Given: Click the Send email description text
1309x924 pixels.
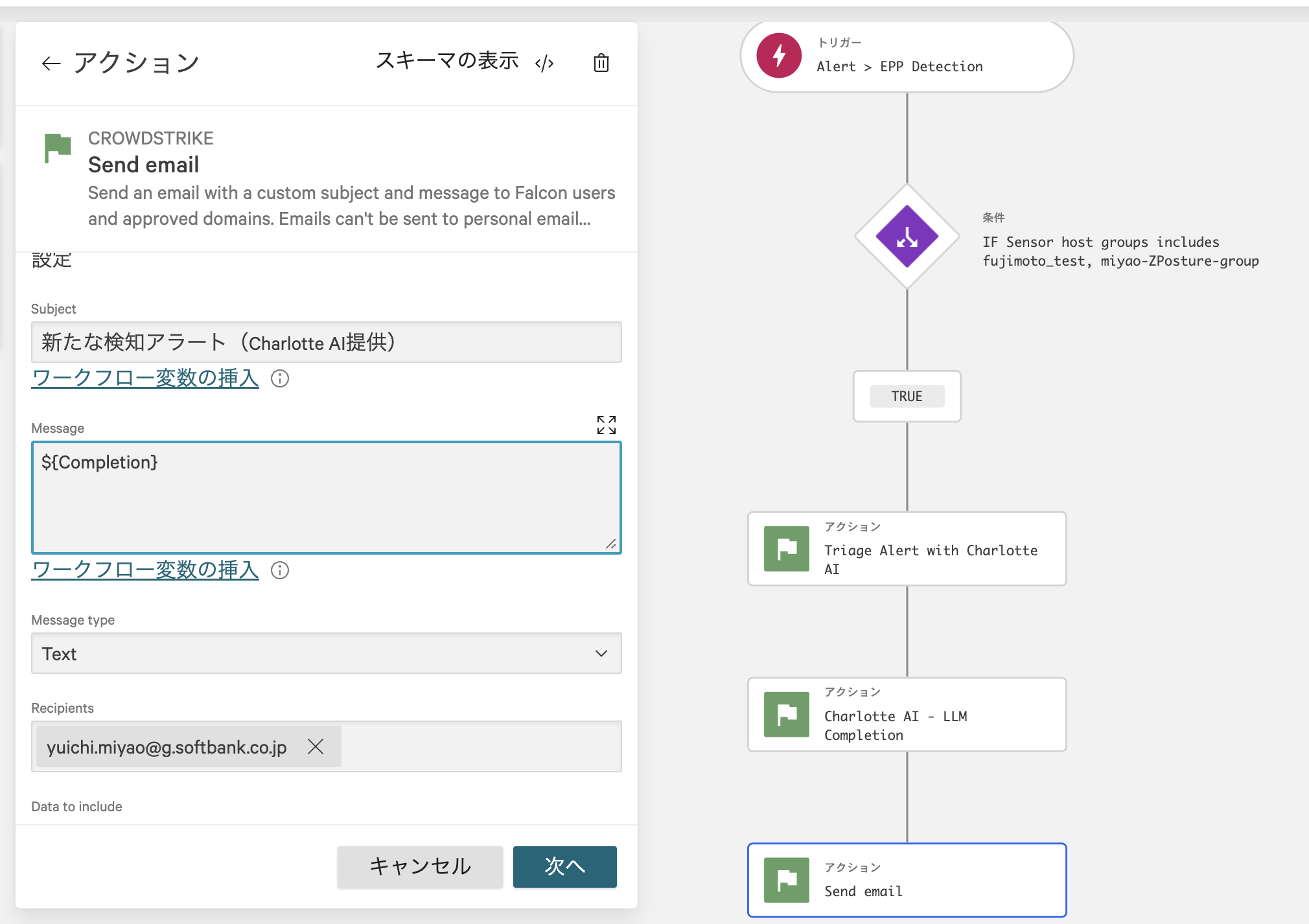Looking at the screenshot, I should [x=352, y=205].
